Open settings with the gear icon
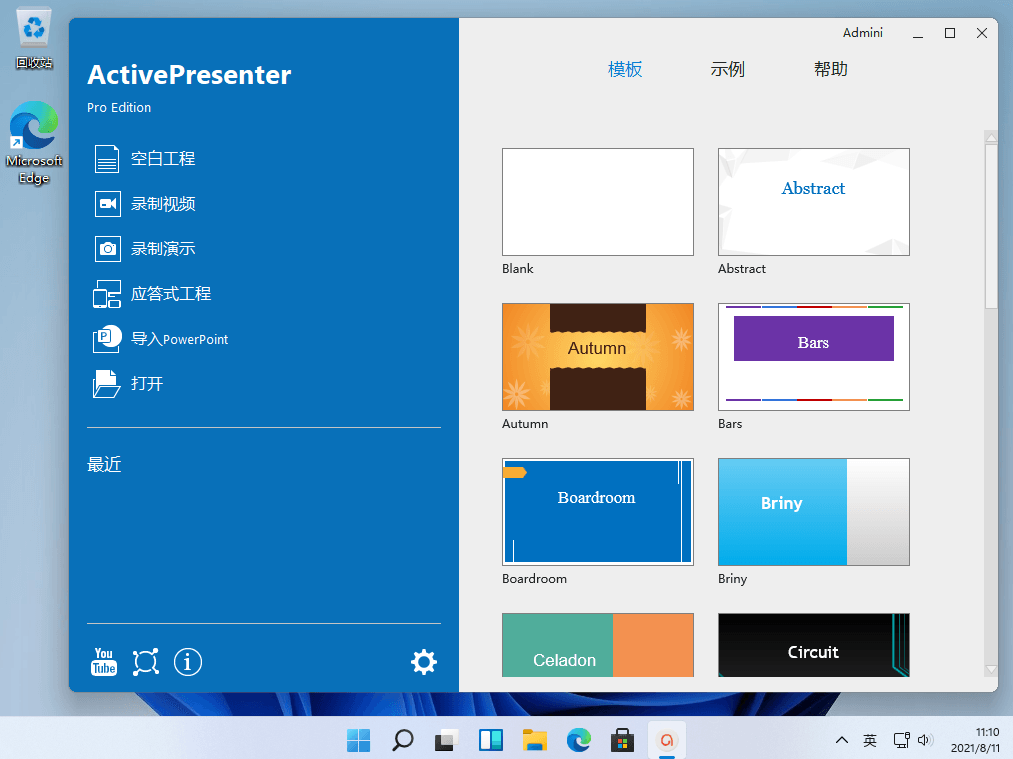1013x759 pixels. tap(424, 662)
